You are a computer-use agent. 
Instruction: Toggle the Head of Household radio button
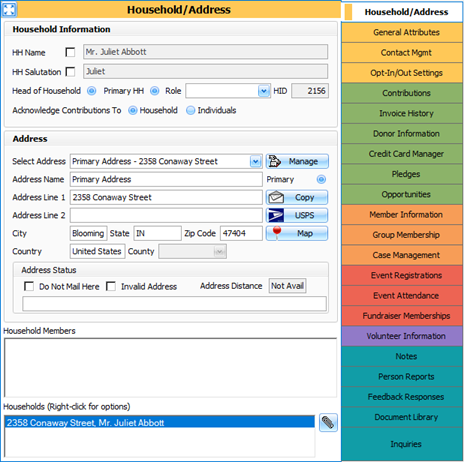92,91
